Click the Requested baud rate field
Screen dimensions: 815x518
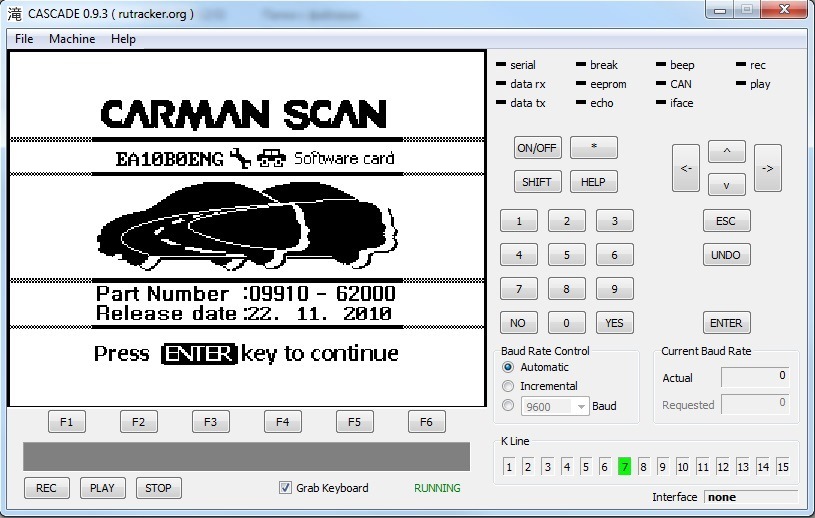[x=755, y=404]
